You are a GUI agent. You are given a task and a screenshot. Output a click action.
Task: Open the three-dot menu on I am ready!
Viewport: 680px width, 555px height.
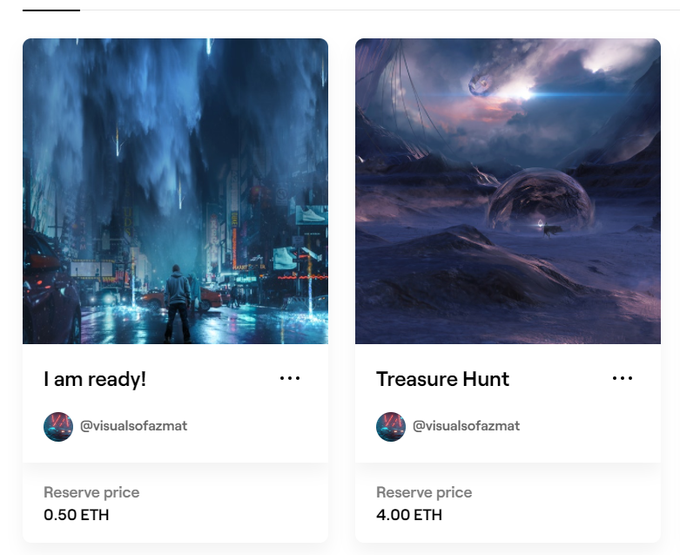point(290,379)
